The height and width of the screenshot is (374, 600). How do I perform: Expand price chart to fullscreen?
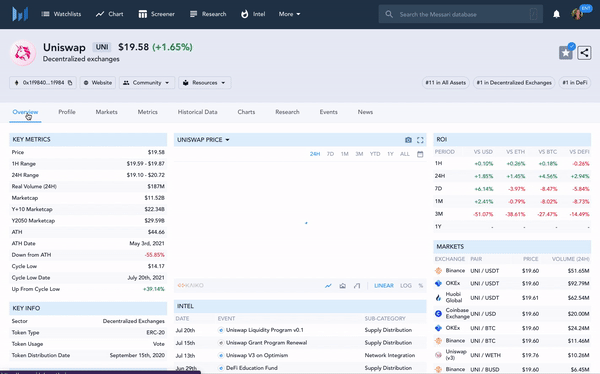tap(420, 140)
